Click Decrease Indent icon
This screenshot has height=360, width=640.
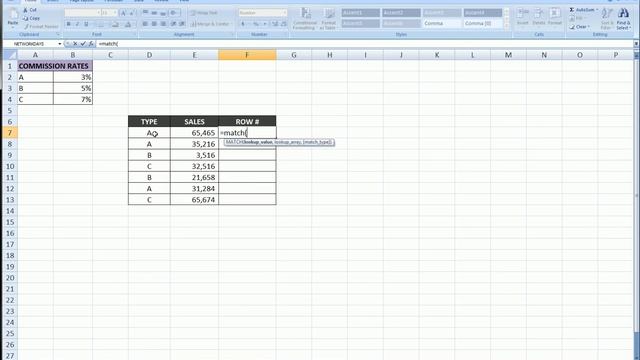173,24
